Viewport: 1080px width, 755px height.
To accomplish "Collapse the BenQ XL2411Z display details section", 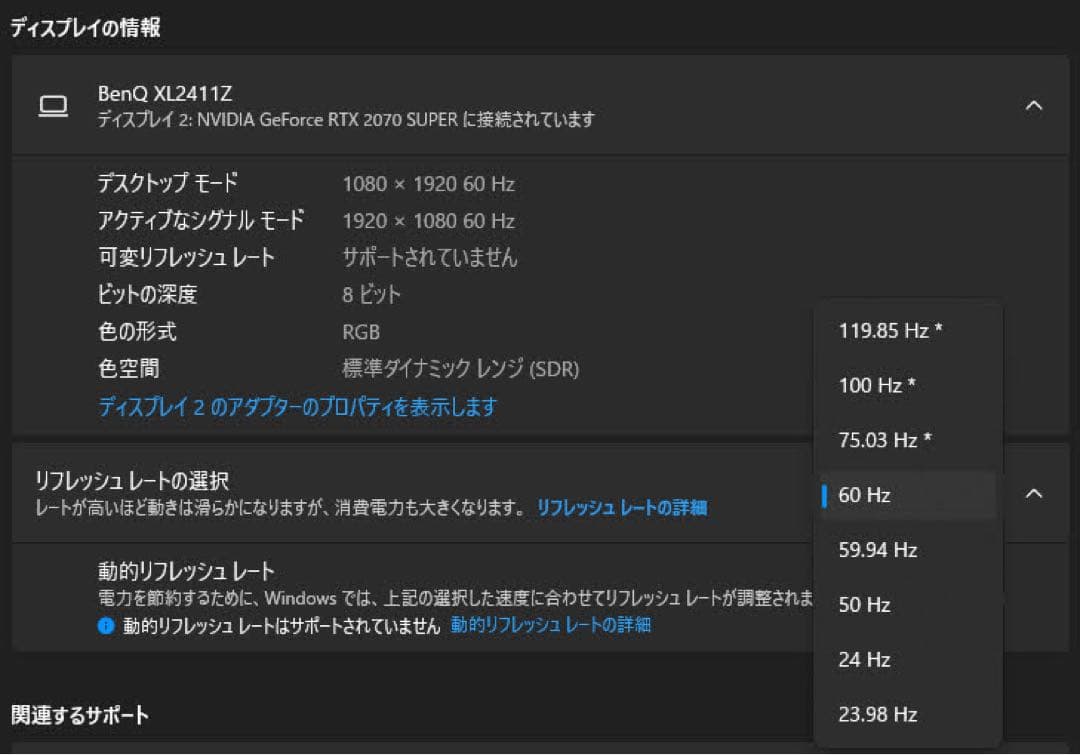I will point(1036,103).
